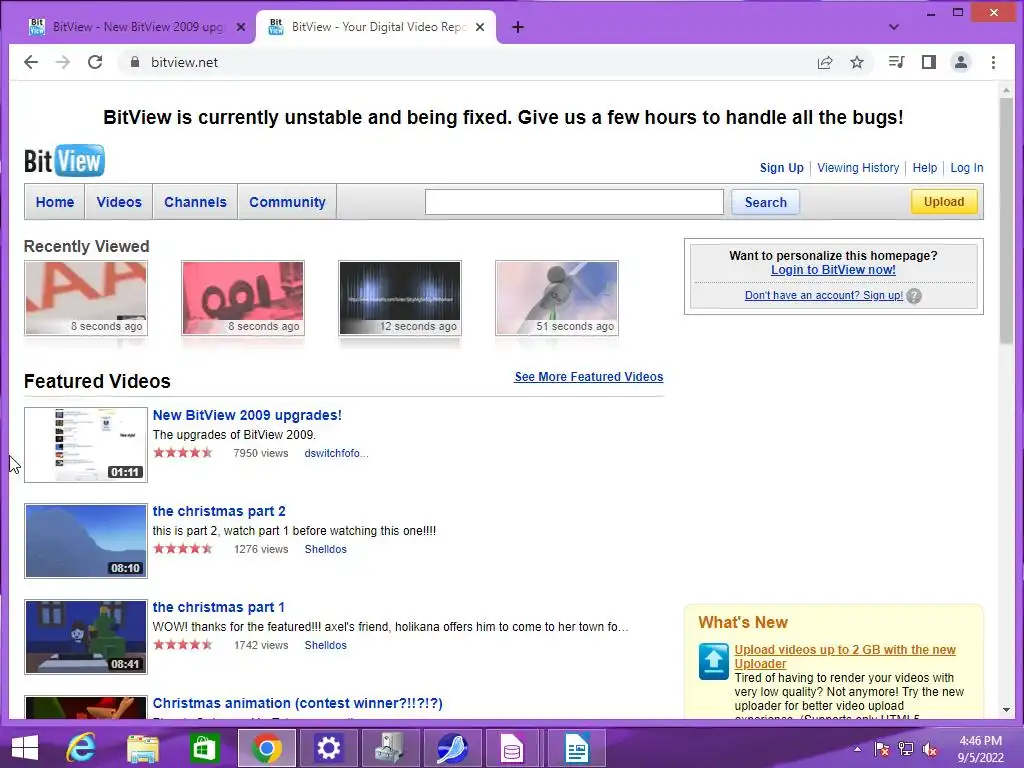
Task: Toggle the browser side panel icon
Action: click(929, 62)
